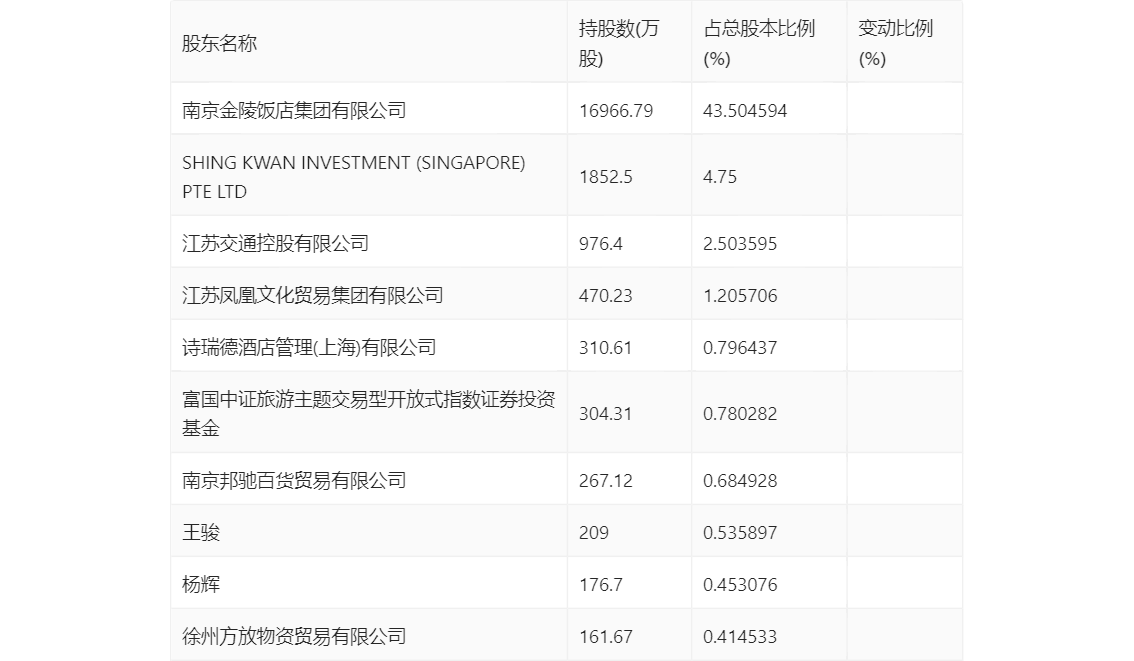Select 徐州方放物资贸易有限公司 shareholder name

pyautogui.click(x=294, y=637)
